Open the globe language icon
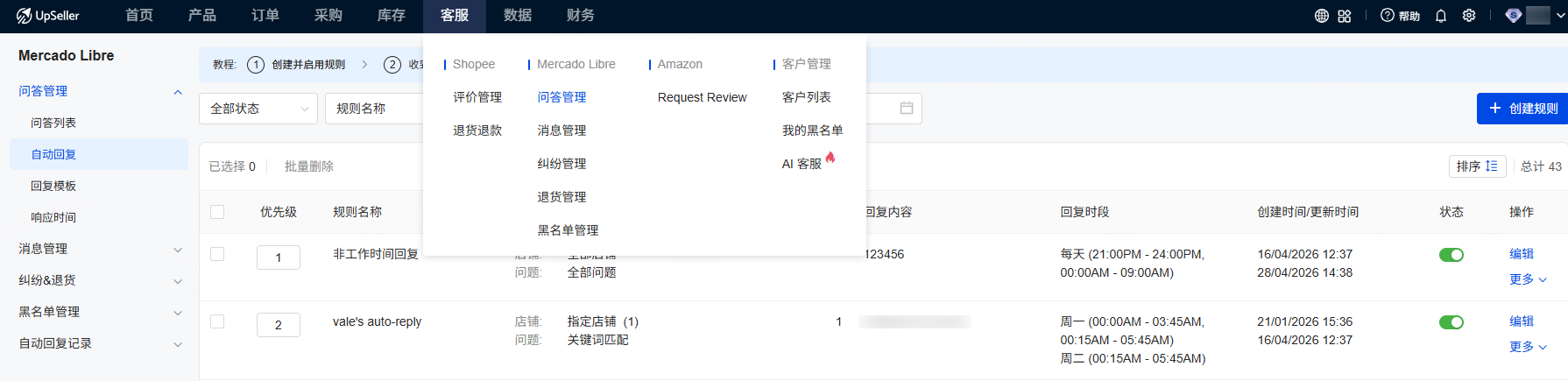The height and width of the screenshot is (381, 1568). (1322, 16)
